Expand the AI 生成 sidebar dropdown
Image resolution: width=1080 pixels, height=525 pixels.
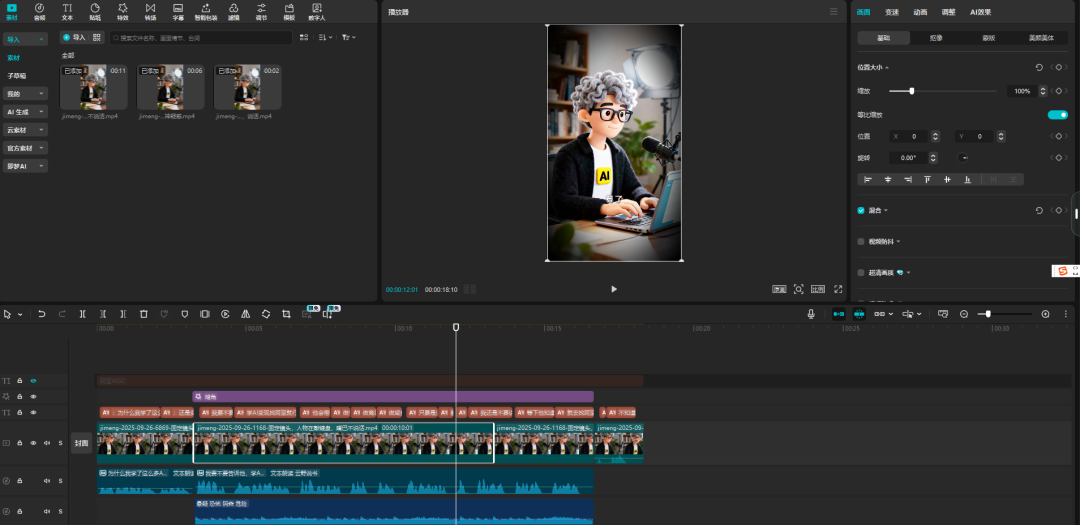[26, 112]
